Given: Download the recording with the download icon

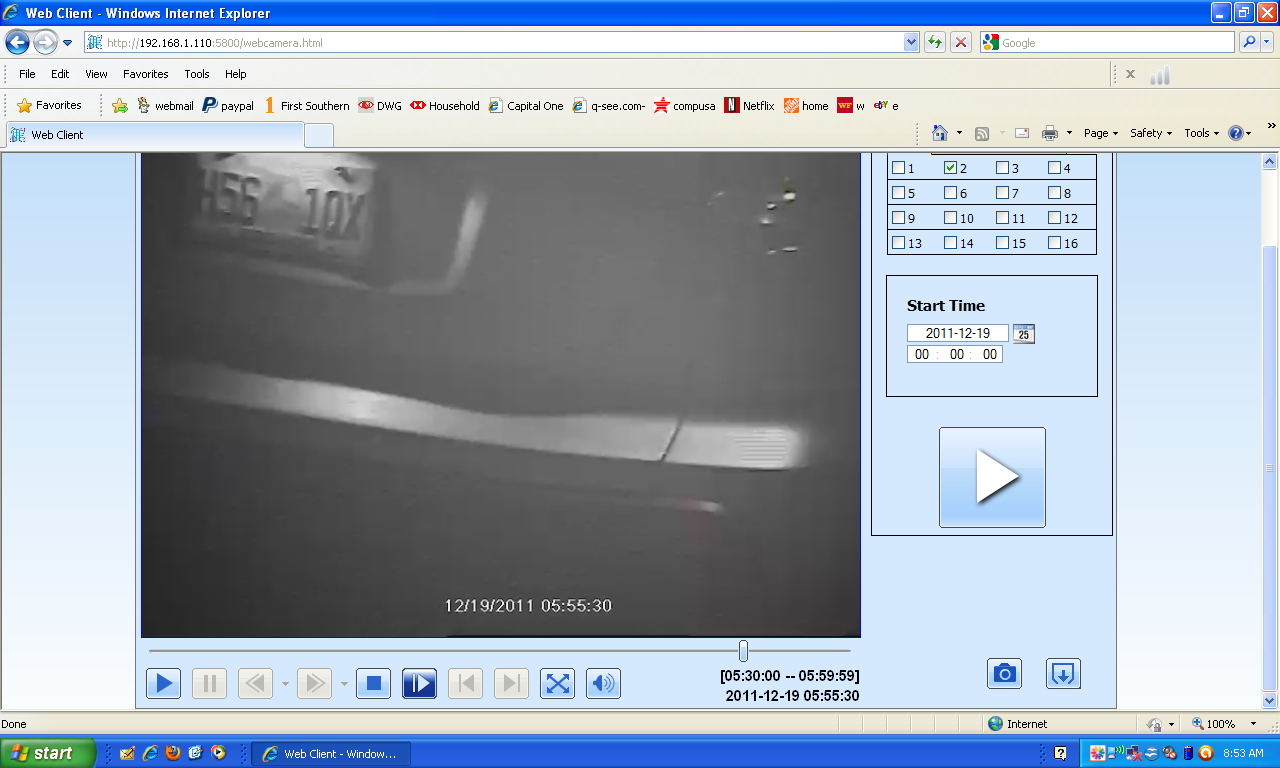Looking at the screenshot, I should pos(1063,674).
